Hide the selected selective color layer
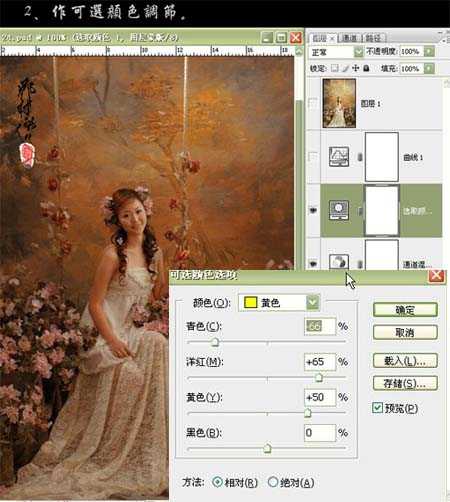The image size is (450, 502). [x=313, y=210]
